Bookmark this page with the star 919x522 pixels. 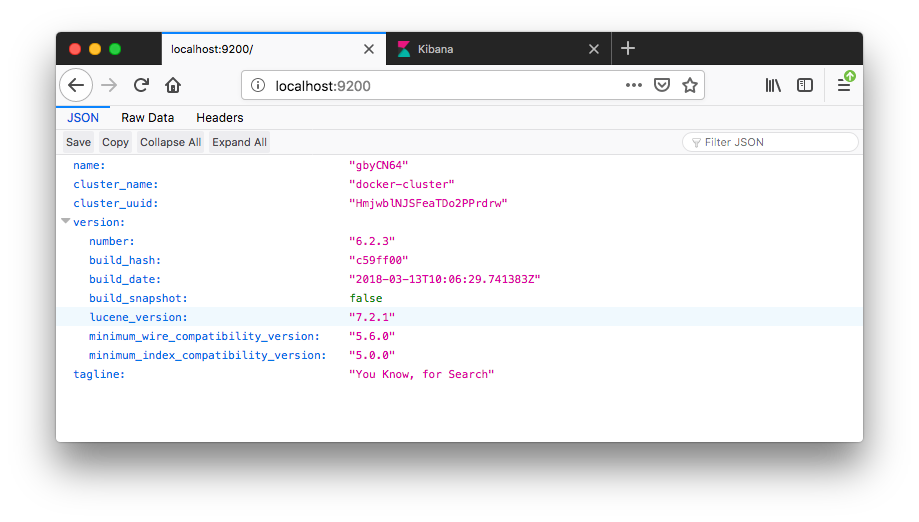tap(690, 86)
